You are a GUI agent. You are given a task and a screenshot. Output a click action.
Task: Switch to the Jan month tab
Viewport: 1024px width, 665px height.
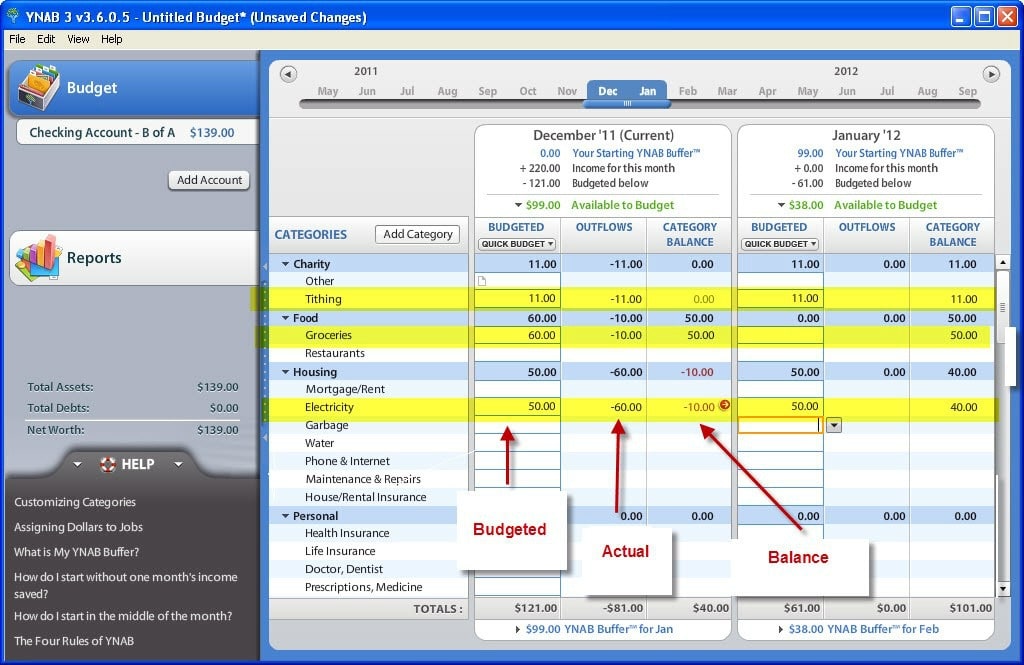tap(648, 90)
